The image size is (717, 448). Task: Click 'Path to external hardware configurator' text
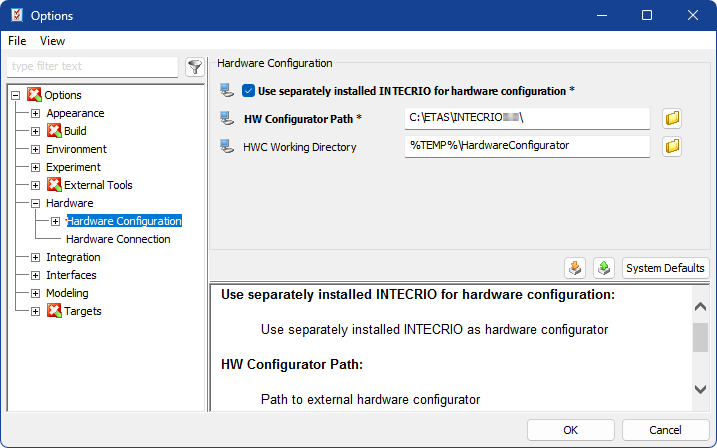370,400
